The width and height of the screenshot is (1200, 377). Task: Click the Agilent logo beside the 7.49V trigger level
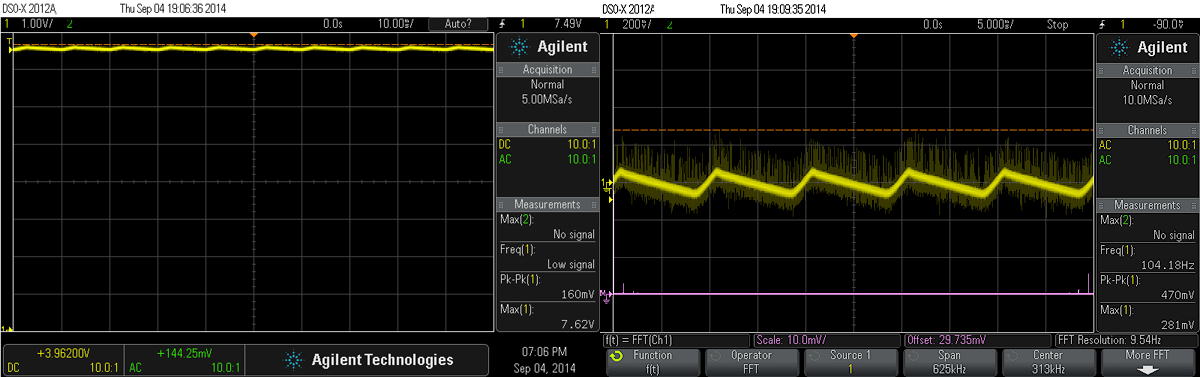[x=547, y=47]
